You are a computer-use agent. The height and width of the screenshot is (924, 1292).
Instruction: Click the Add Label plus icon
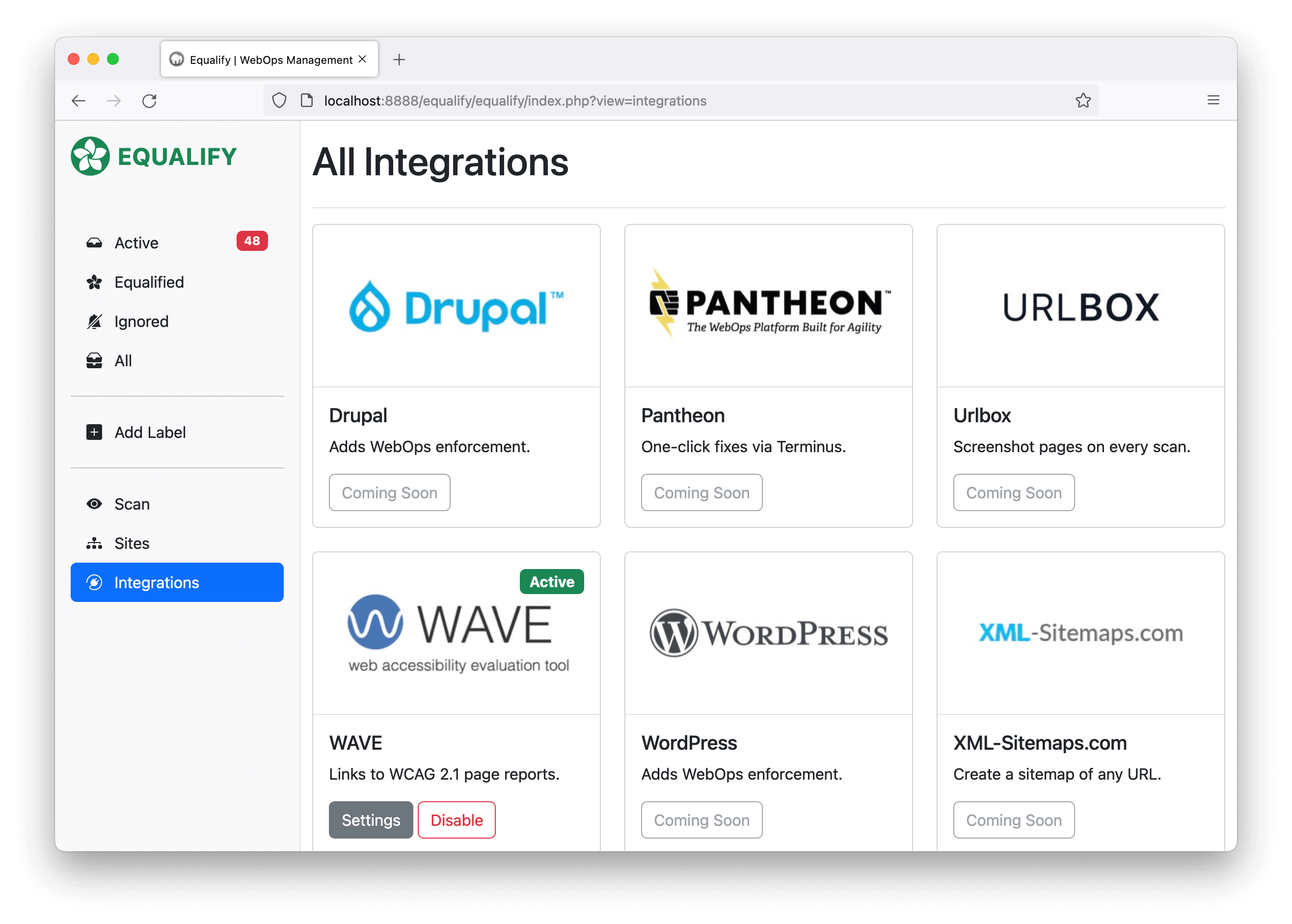tap(94, 433)
